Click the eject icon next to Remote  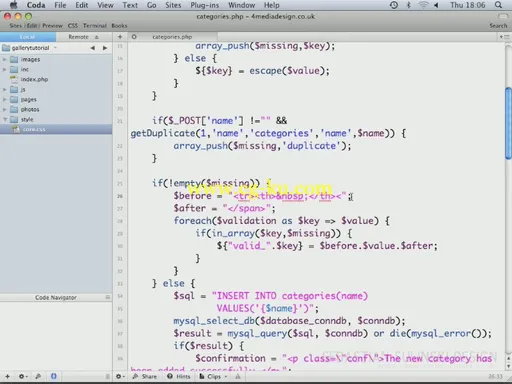(x=97, y=37)
